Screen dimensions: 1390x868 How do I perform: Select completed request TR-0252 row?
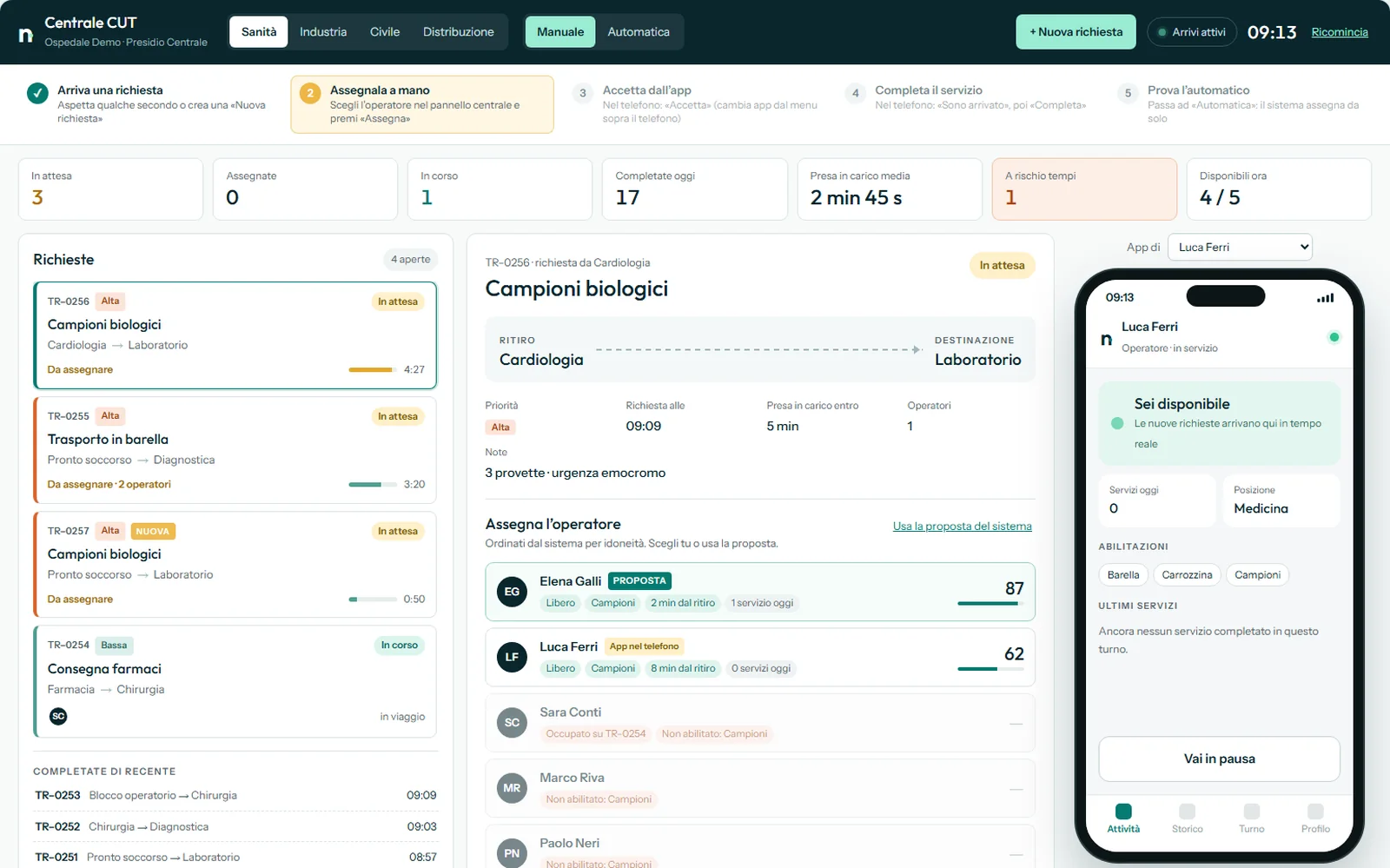(x=235, y=827)
